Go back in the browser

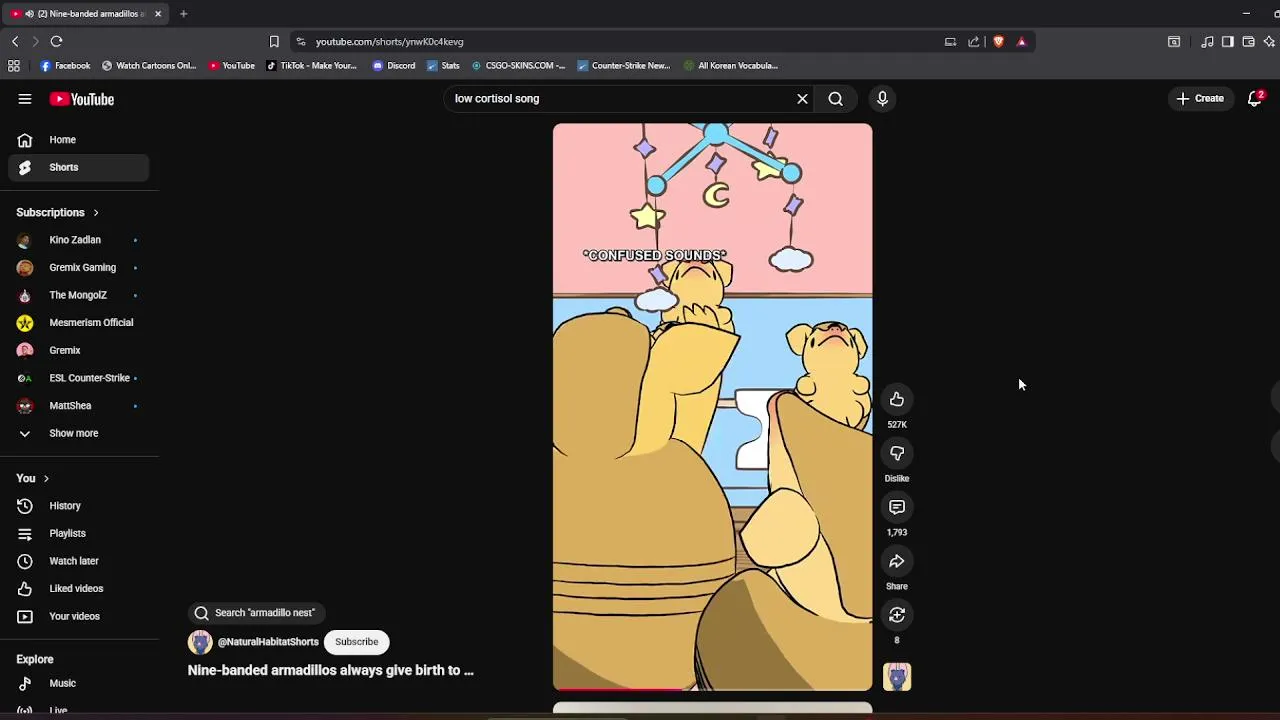tap(15, 41)
